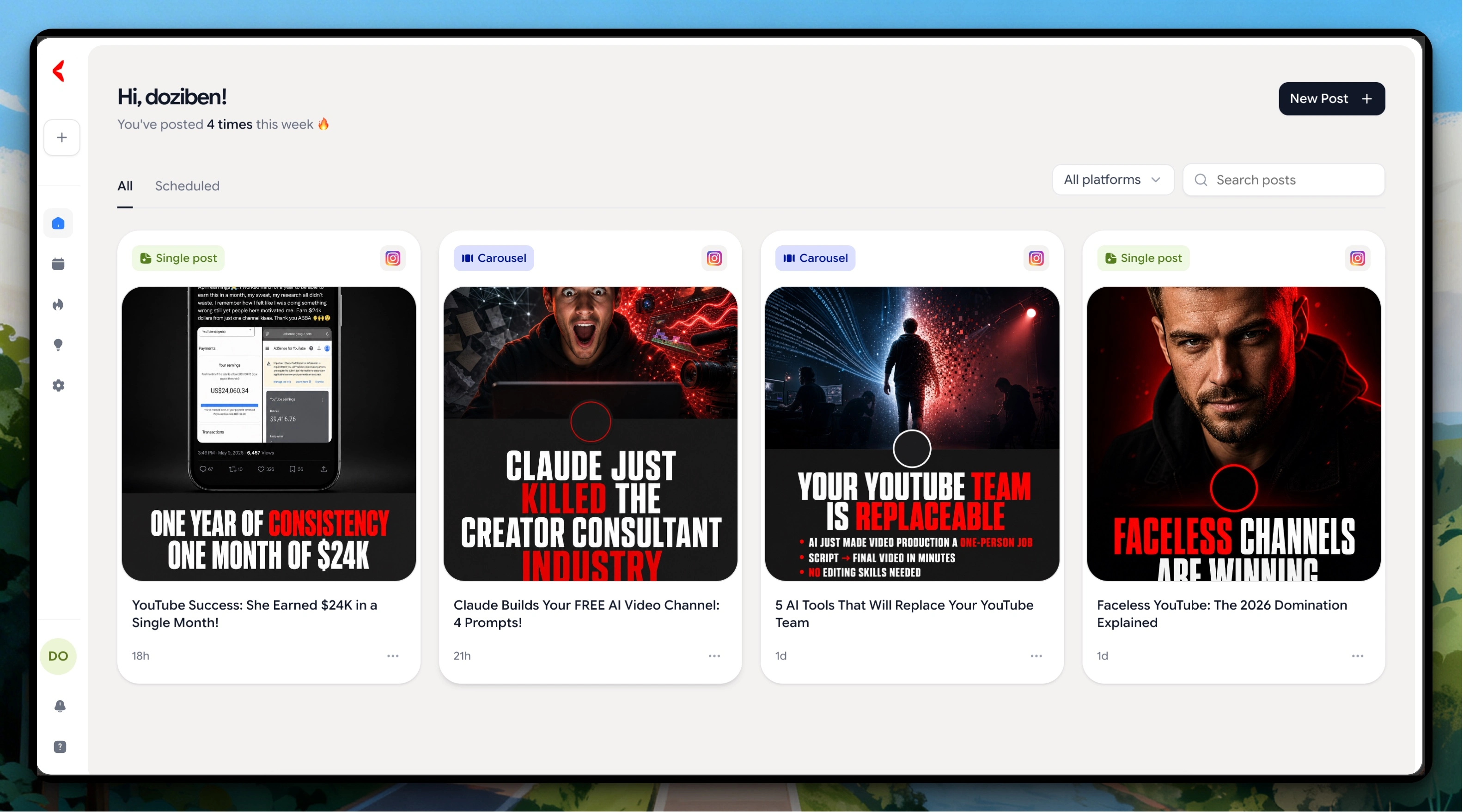The height and width of the screenshot is (812, 1463).
Task: Click title Faceless YouTube: The 2026 Domination
Action: coord(1222,614)
